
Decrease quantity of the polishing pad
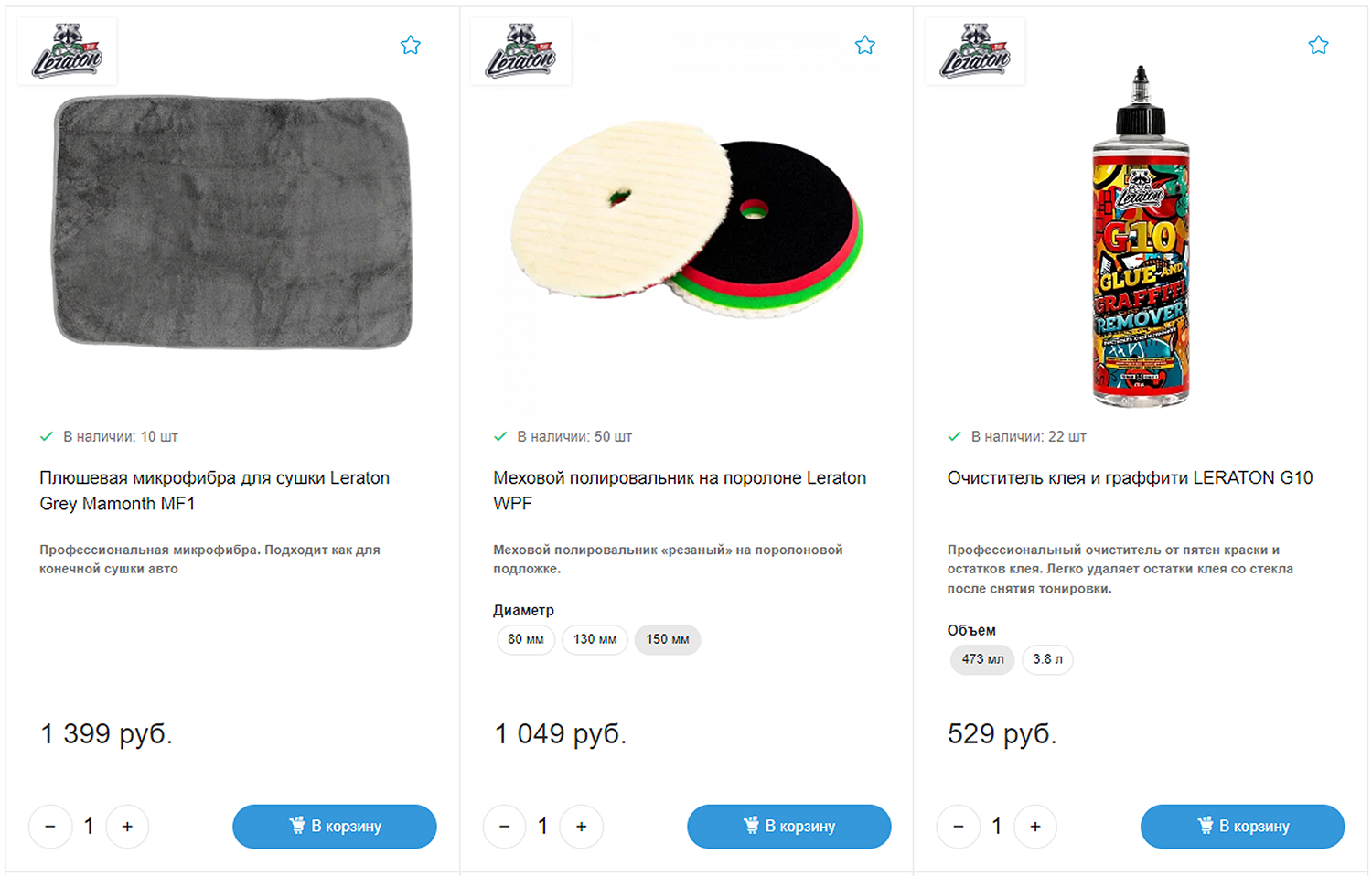pyautogui.click(x=504, y=827)
